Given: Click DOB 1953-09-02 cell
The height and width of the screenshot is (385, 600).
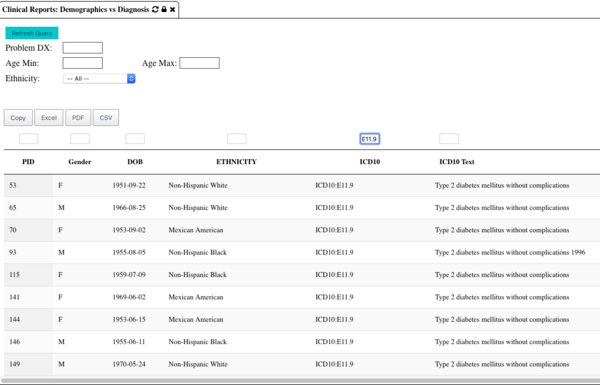Looking at the screenshot, I should [129, 230].
